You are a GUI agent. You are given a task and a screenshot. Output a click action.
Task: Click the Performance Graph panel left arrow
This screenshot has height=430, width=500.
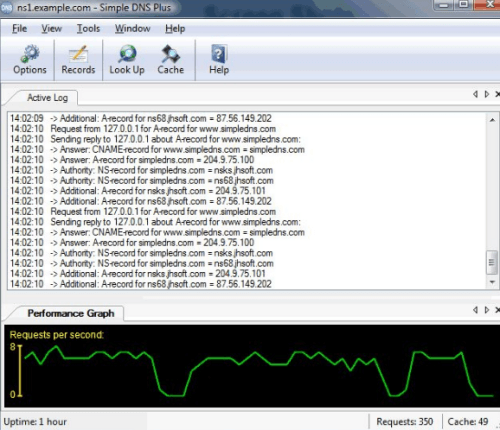476,310
